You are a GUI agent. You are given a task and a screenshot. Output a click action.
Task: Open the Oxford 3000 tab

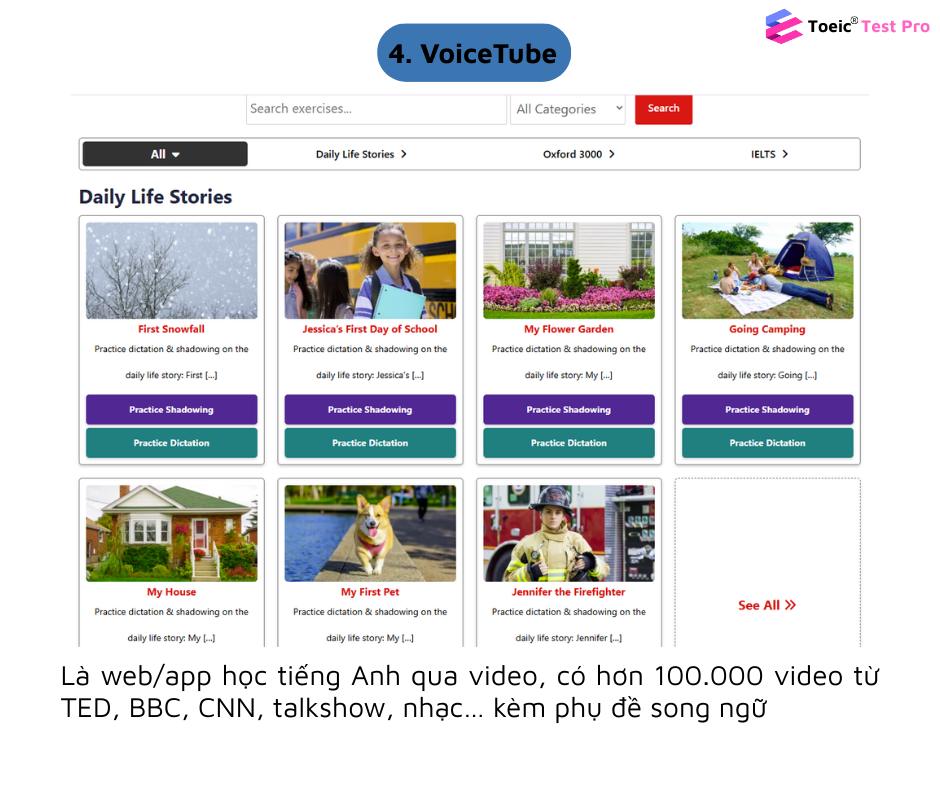[x=579, y=154]
